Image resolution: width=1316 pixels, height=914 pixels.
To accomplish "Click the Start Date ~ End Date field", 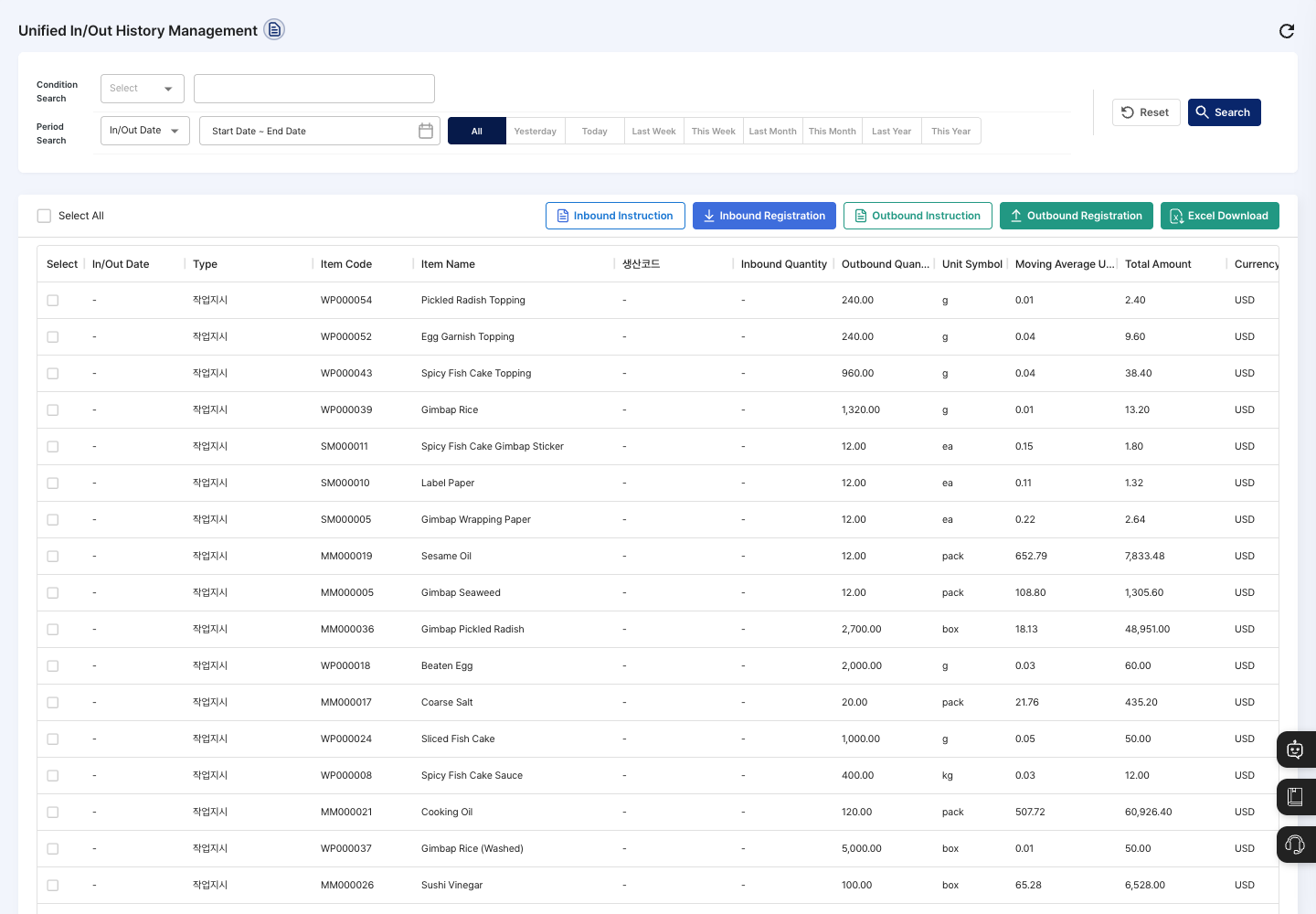I will click(x=320, y=131).
